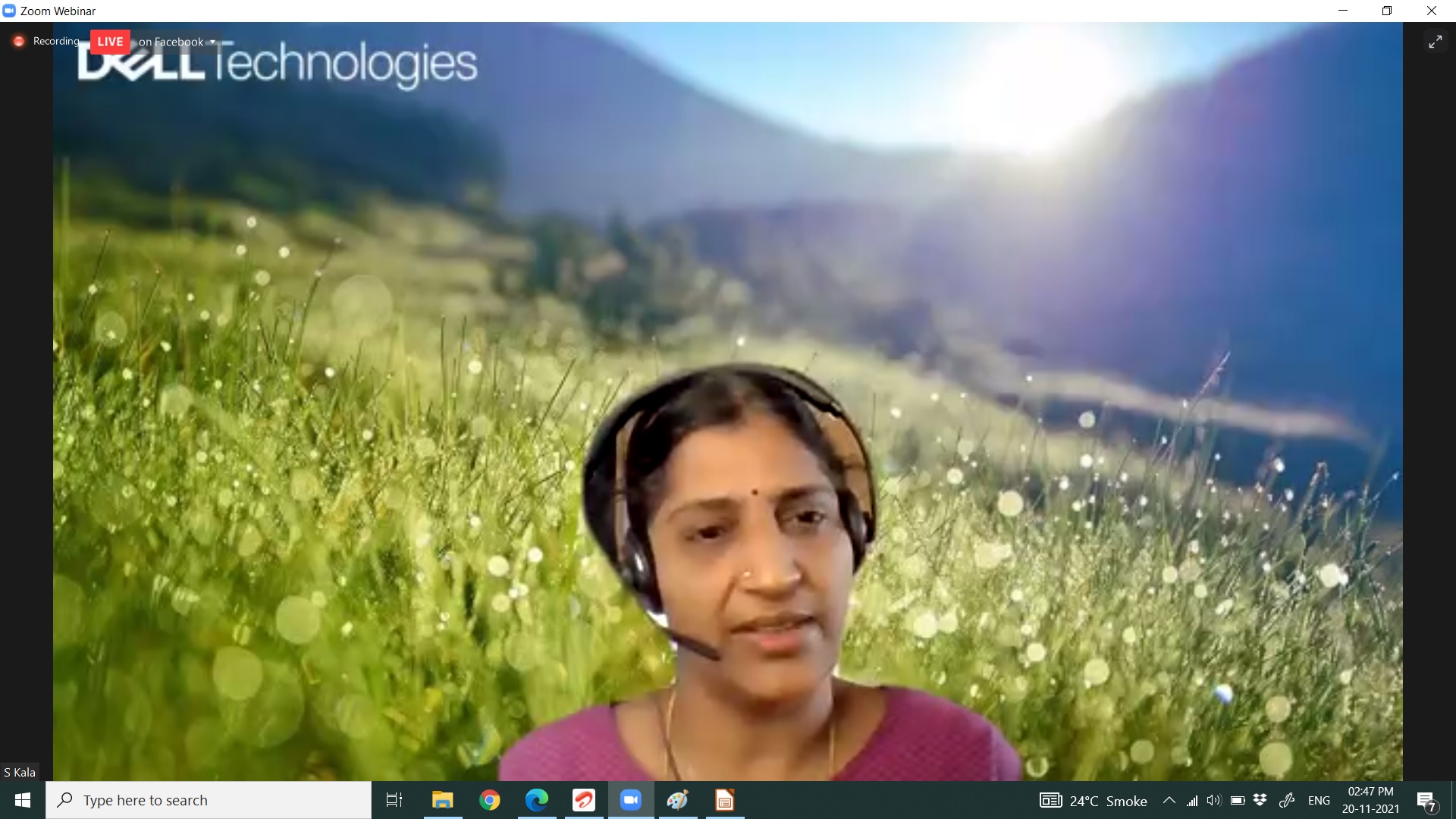This screenshot has width=1456, height=819.
Task: Open the red Airtel app icon
Action: 584,800
